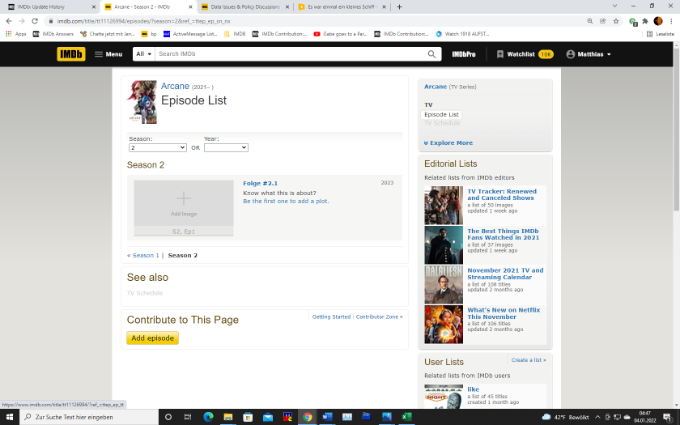Click the search magnifier icon

[433, 54]
